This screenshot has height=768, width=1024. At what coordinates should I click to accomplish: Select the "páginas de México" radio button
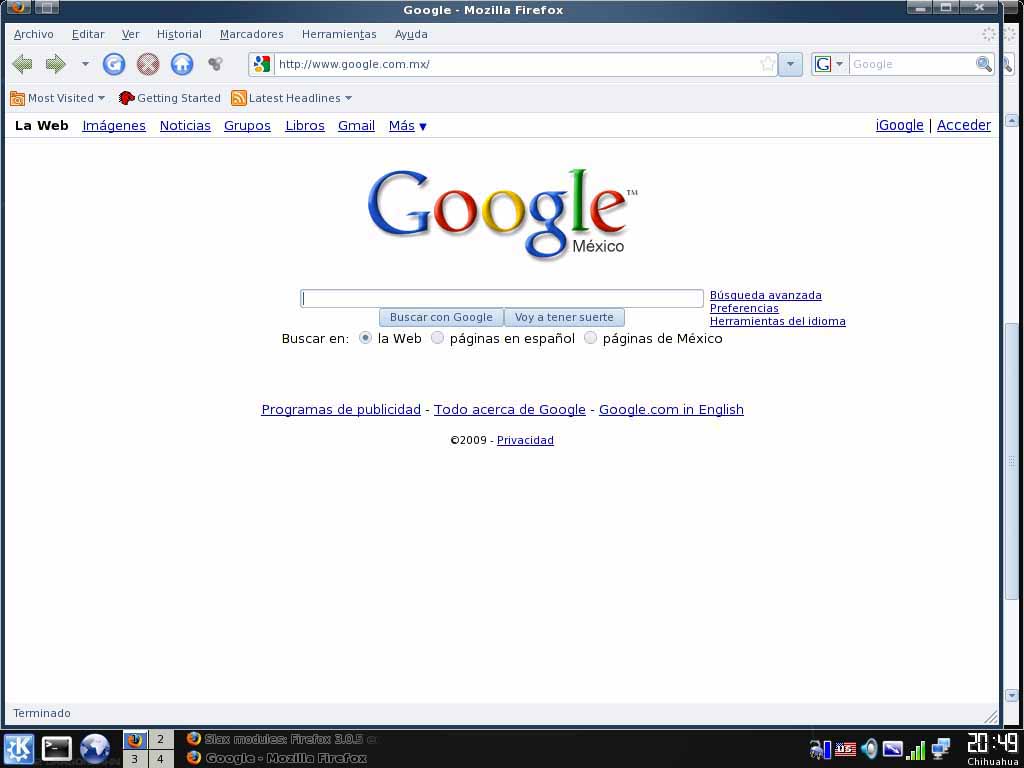click(x=590, y=338)
